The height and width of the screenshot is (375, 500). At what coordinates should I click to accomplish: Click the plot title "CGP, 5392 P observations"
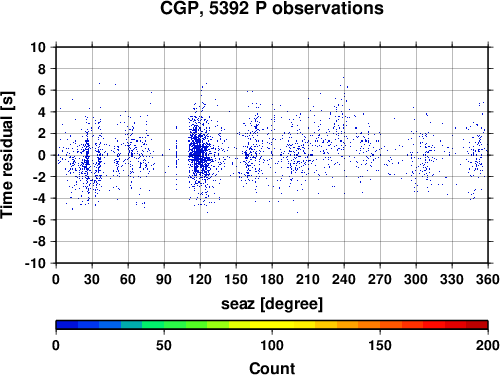point(272,8)
